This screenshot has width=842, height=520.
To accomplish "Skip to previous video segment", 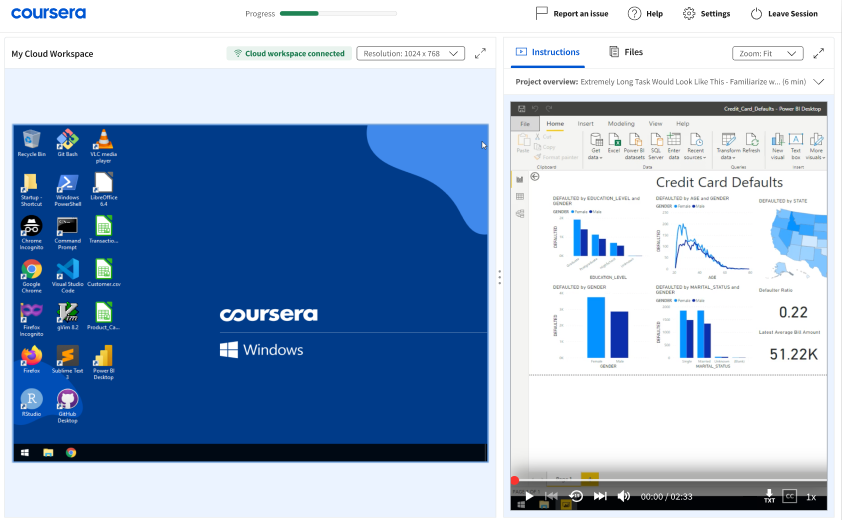I will (x=551, y=496).
